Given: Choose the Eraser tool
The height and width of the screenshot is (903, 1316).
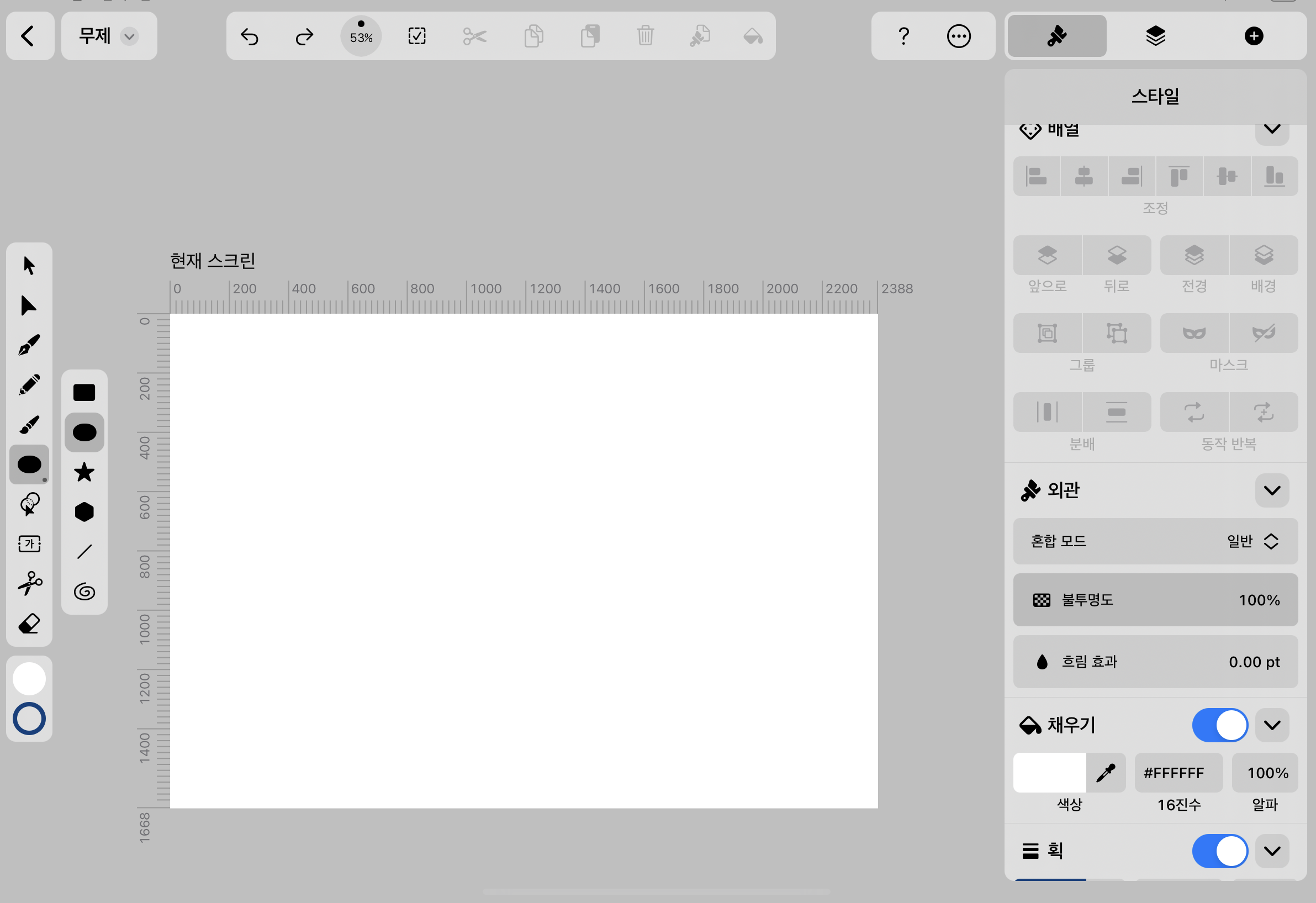Looking at the screenshot, I should [29, 624].
